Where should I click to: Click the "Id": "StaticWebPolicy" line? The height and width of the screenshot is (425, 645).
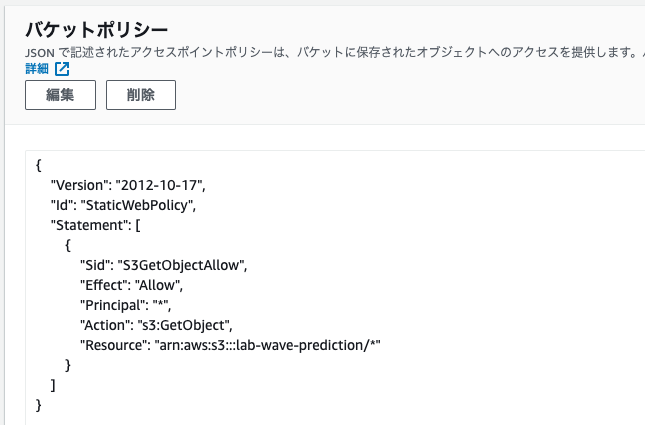(x=123, y=205)
